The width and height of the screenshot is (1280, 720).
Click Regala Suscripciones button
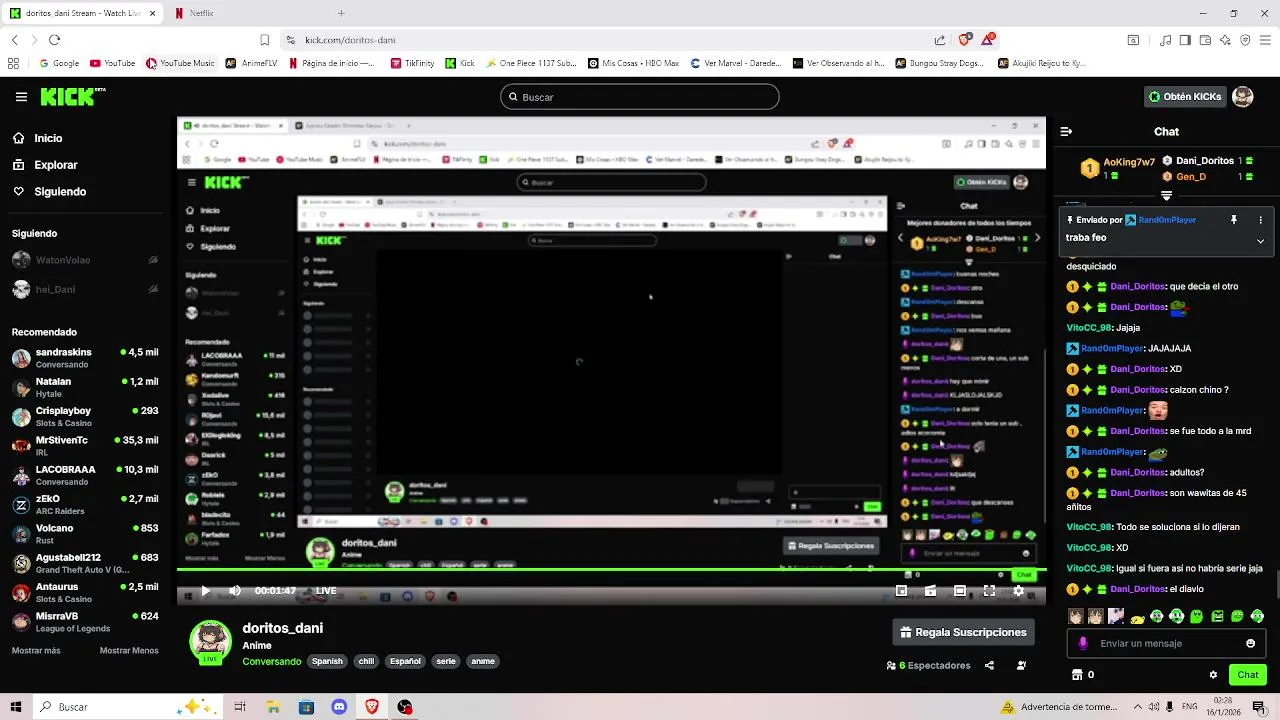click(963, 633)
